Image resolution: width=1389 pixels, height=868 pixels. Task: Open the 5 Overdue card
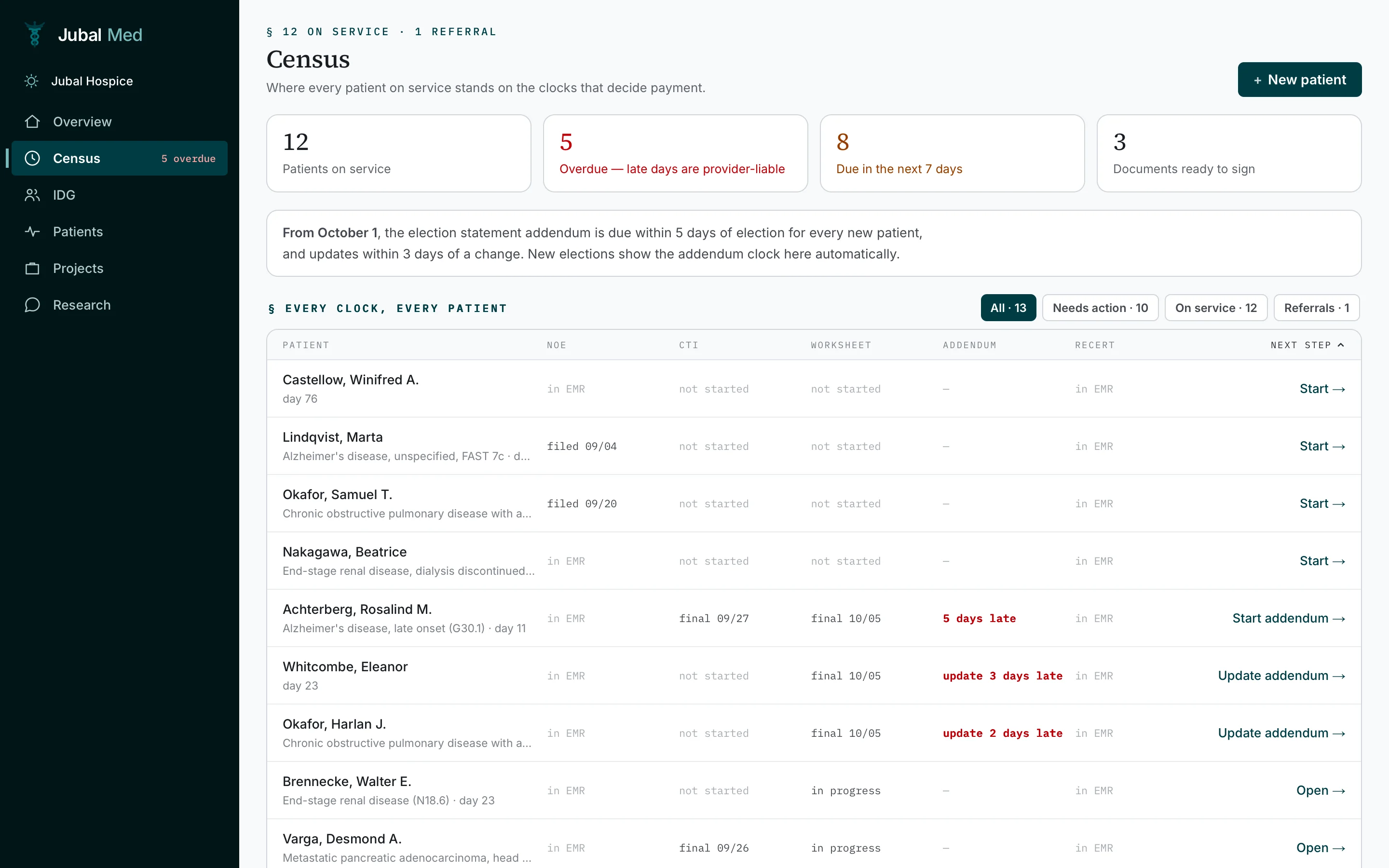pyautogui.click(x=675, y=153)
